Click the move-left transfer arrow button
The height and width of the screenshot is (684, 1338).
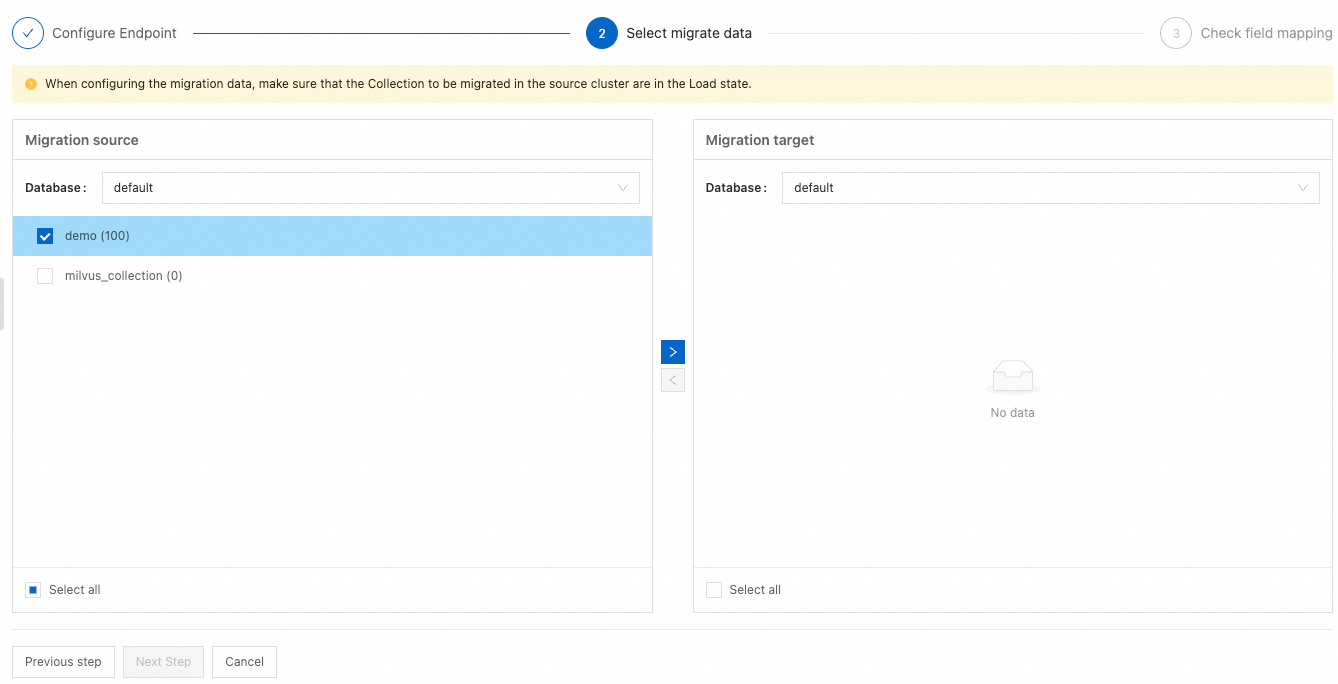(673, 380)
